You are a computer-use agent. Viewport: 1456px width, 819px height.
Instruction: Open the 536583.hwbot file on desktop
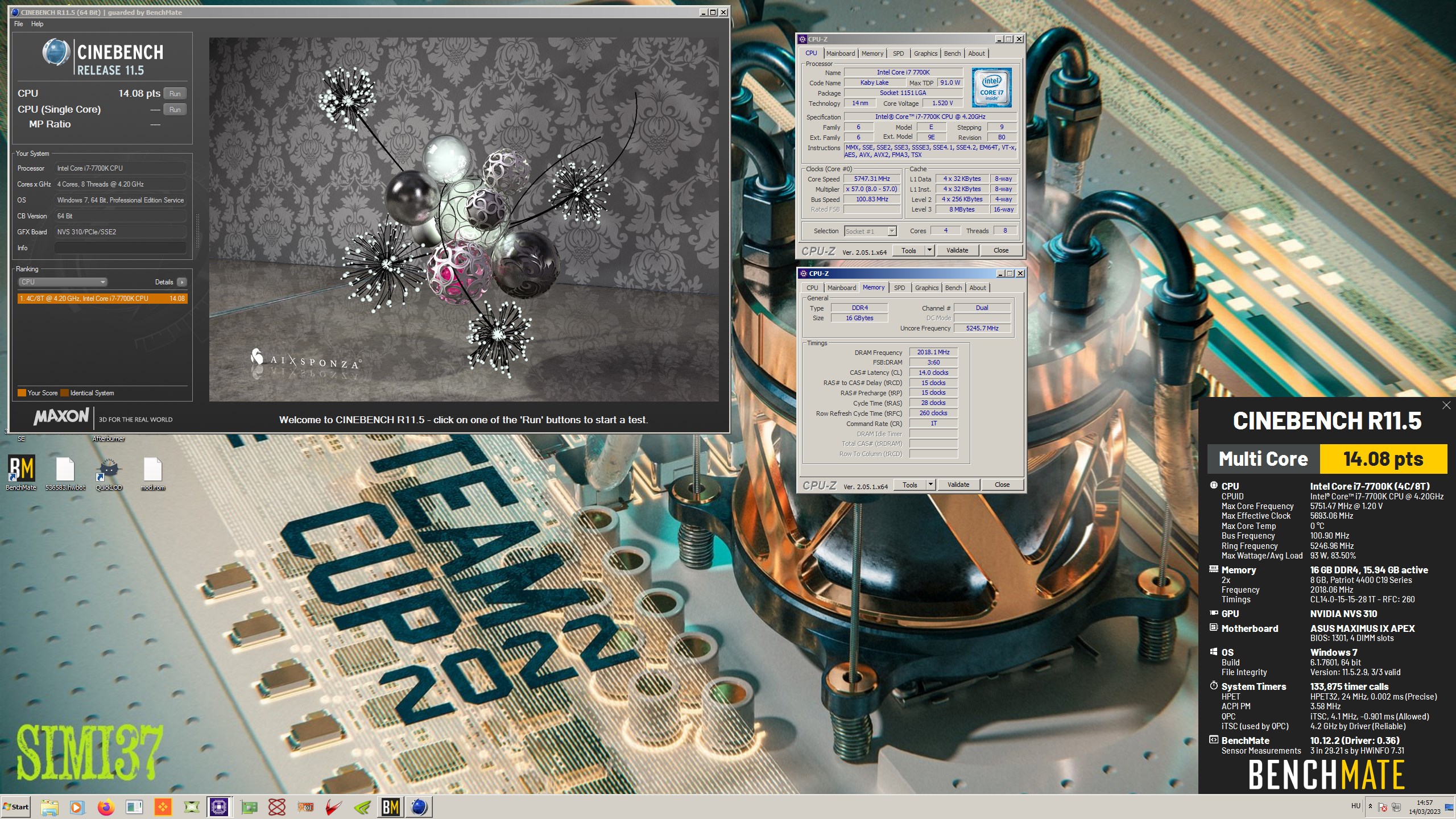tap(65, 472)
